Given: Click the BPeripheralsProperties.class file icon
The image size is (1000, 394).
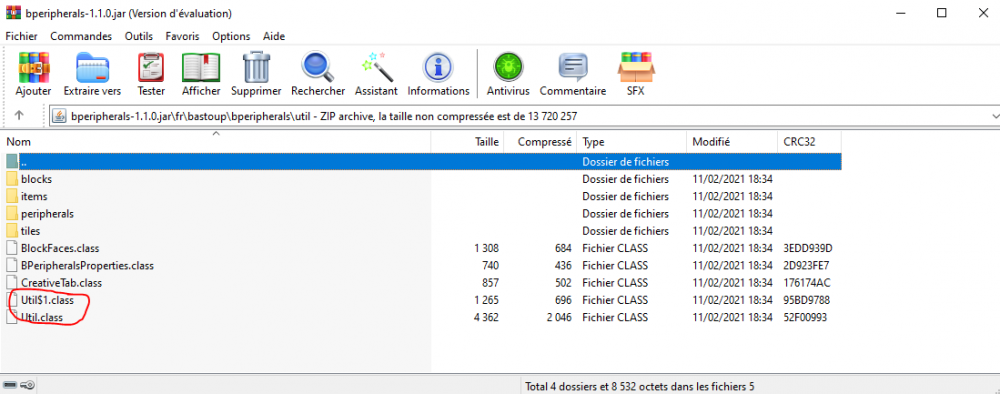Looking at the screenshot, I should click(x=12, y=265).
